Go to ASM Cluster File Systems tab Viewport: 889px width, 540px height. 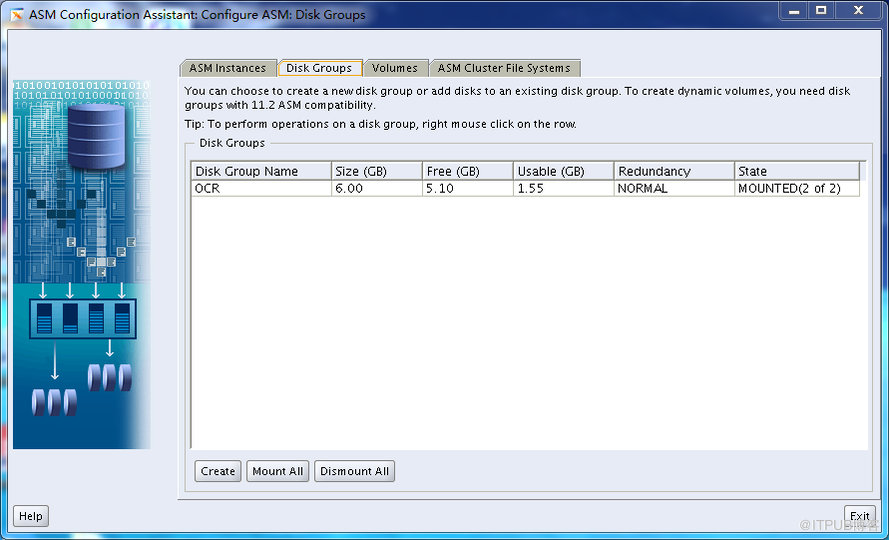click(x=504, y=68)
